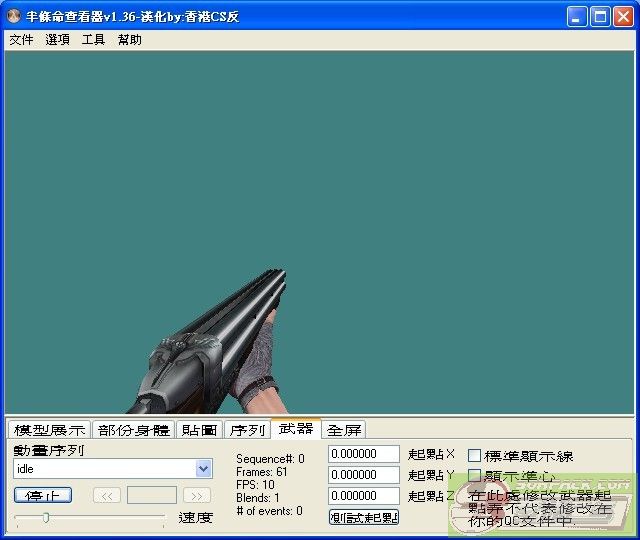The image size is (640, 540).
Task: Open the 工具 menu
Action: [93, 40]
